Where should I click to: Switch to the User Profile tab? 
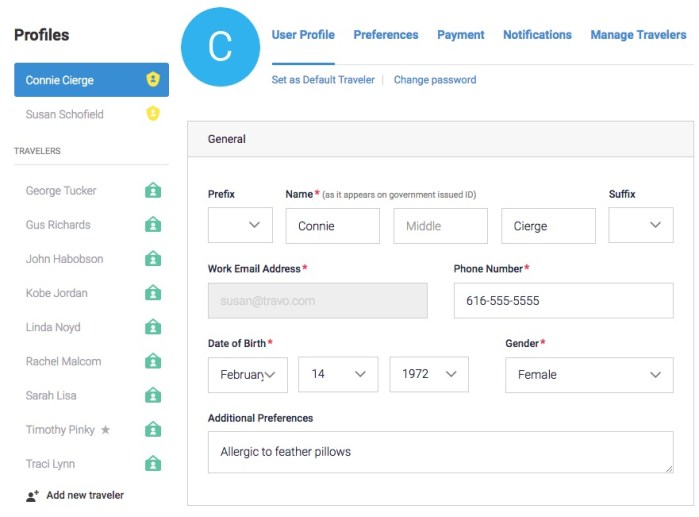pos(303,35)
